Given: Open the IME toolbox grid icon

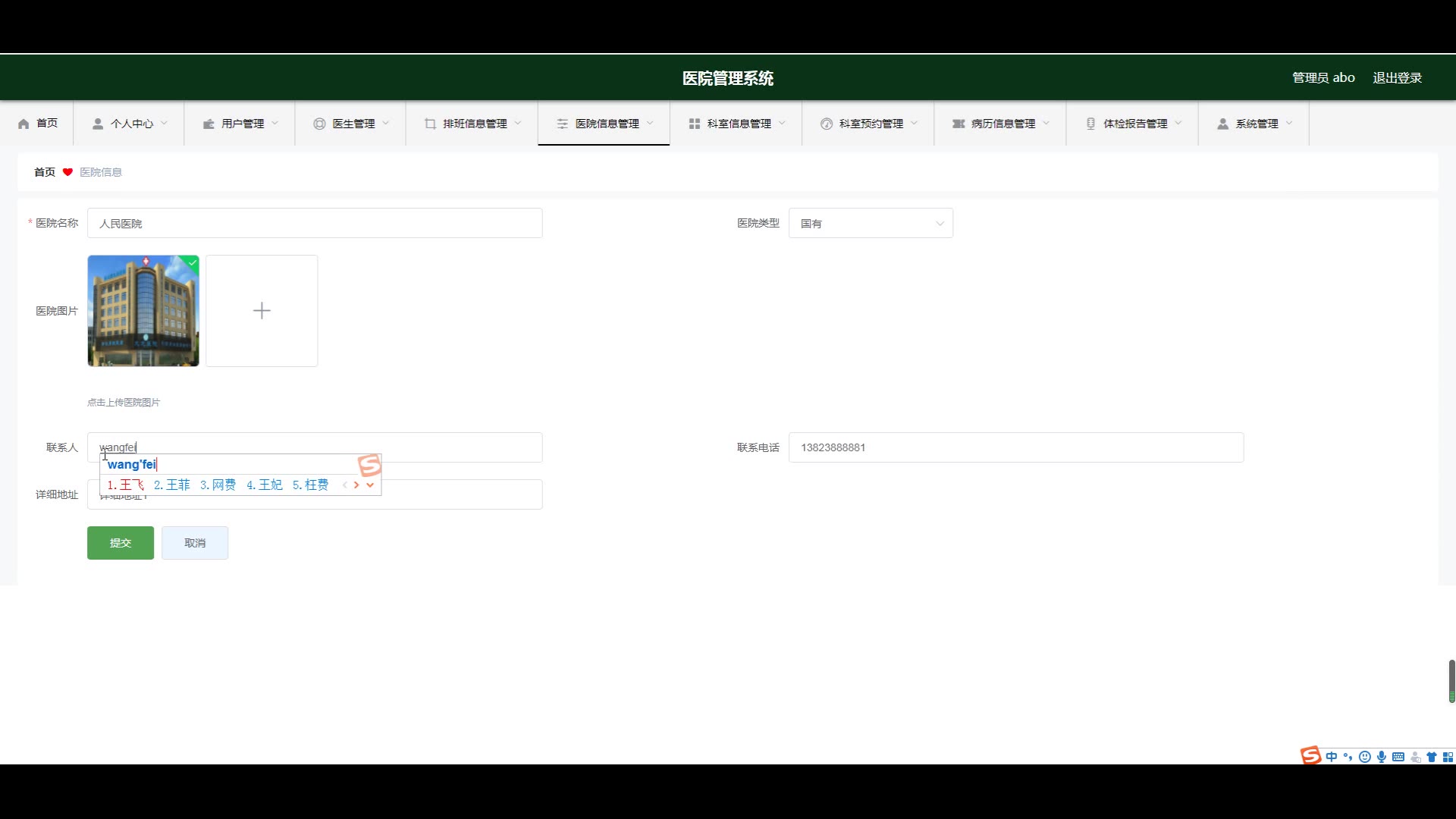Looking at the screenshot, I should [1448, 757].
